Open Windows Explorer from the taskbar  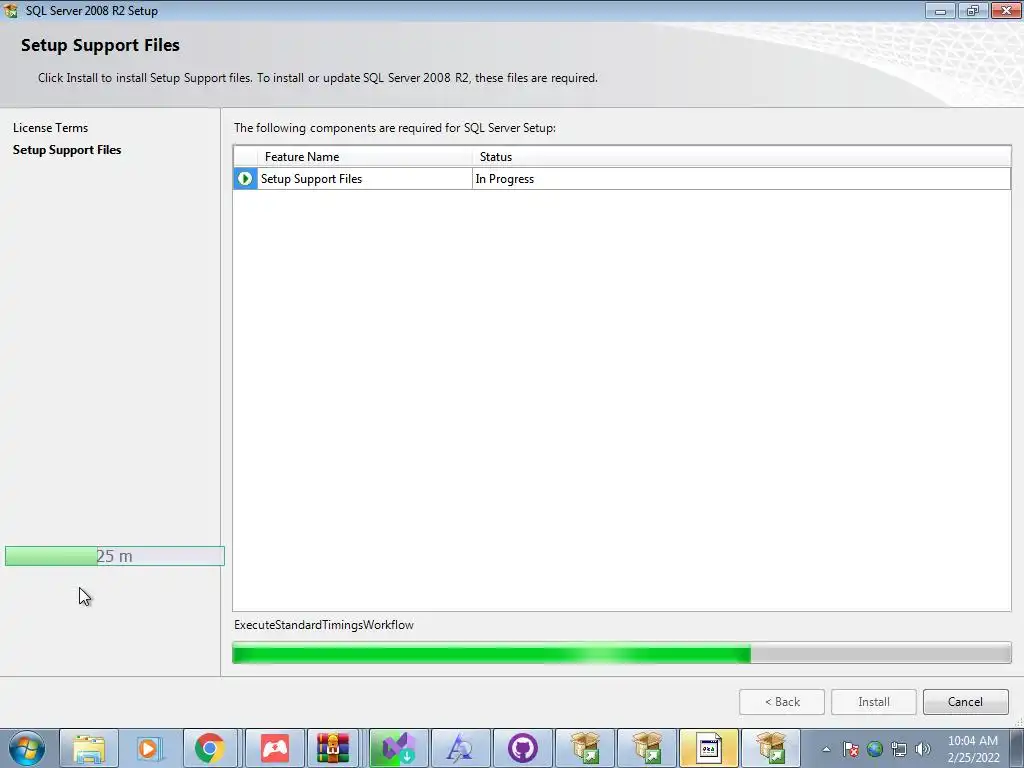click(89, 748)
